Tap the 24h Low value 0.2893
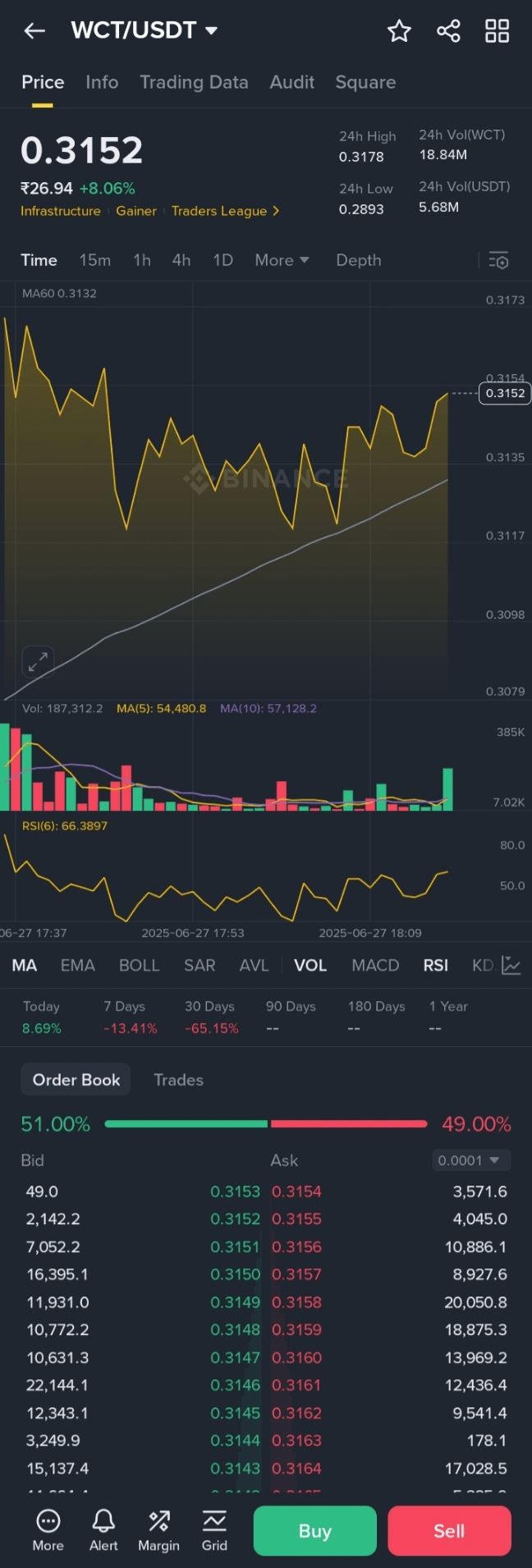 point(361,209)
